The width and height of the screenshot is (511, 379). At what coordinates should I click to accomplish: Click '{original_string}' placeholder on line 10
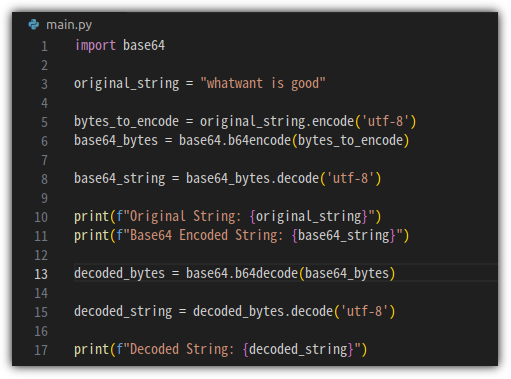[x=308, y=216]
